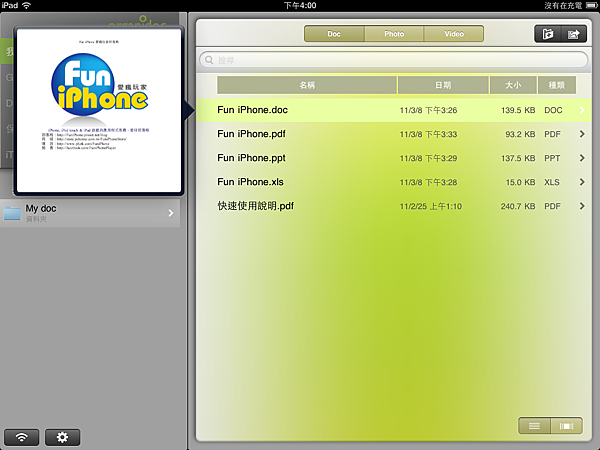Switch to the Doc tab
Image resolution: width=600 pixels, height=450 pixels.
[334, 34]
